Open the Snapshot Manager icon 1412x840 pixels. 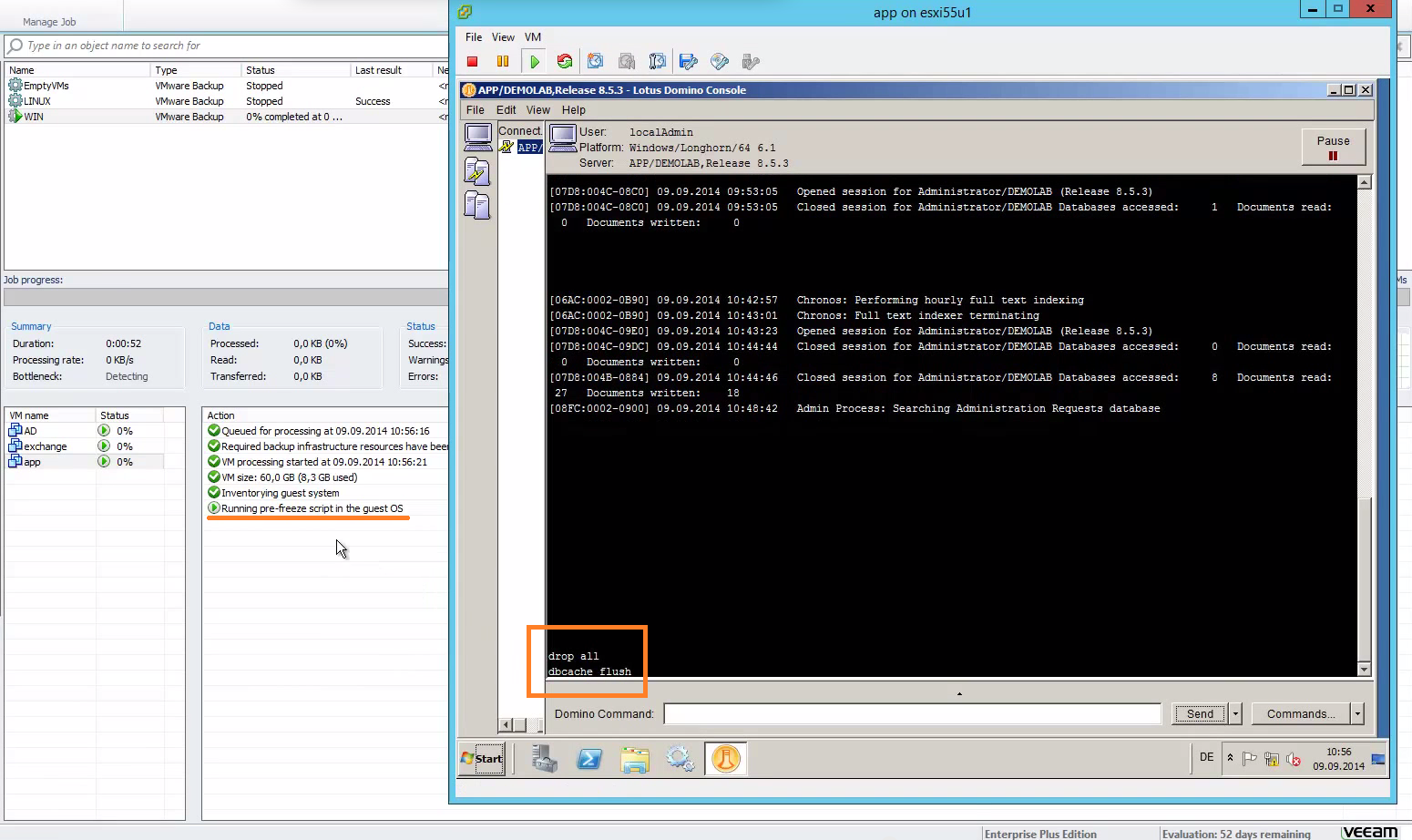point(657,62)
